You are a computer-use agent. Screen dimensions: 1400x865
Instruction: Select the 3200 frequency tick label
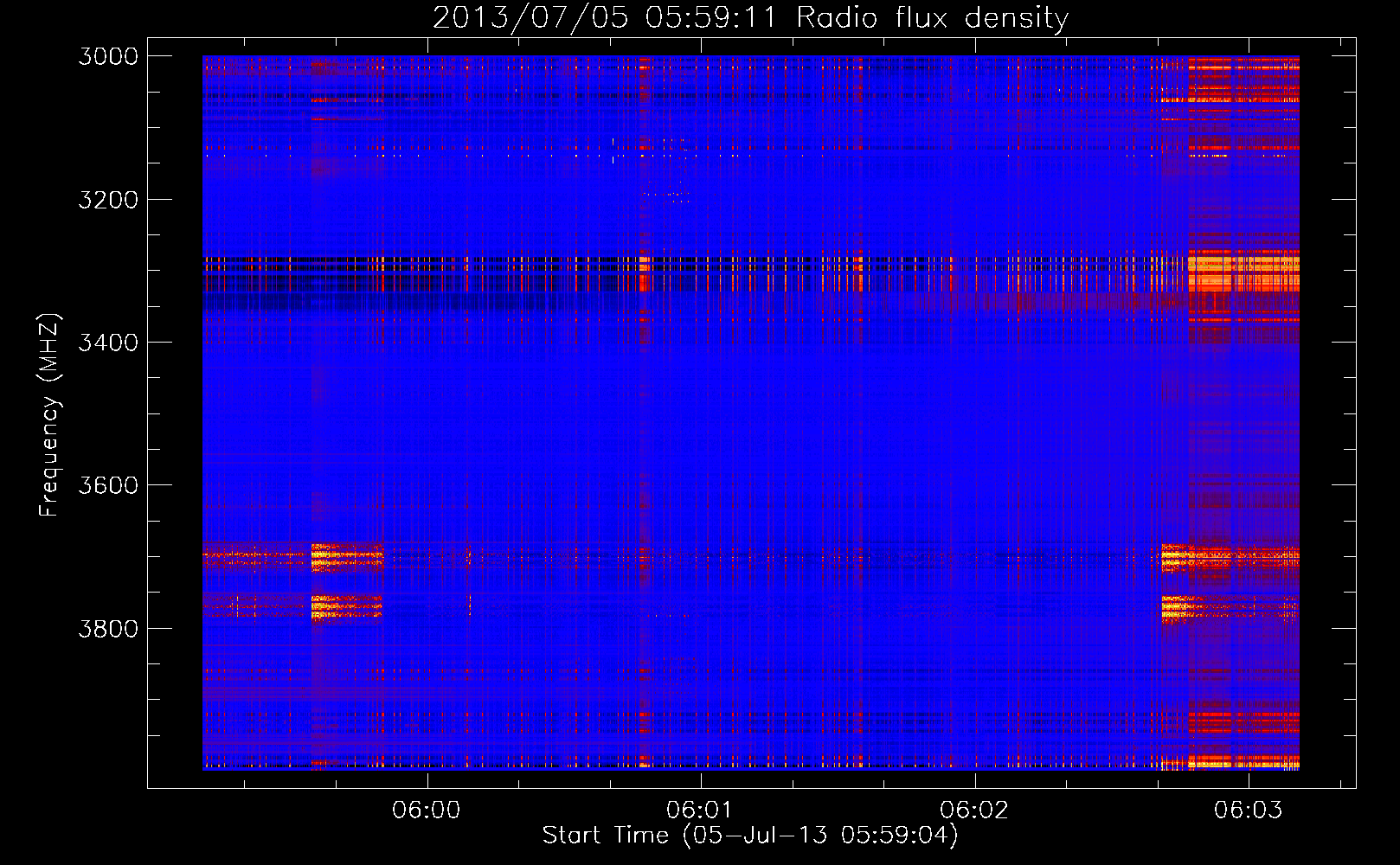click(x=108, y=200)
